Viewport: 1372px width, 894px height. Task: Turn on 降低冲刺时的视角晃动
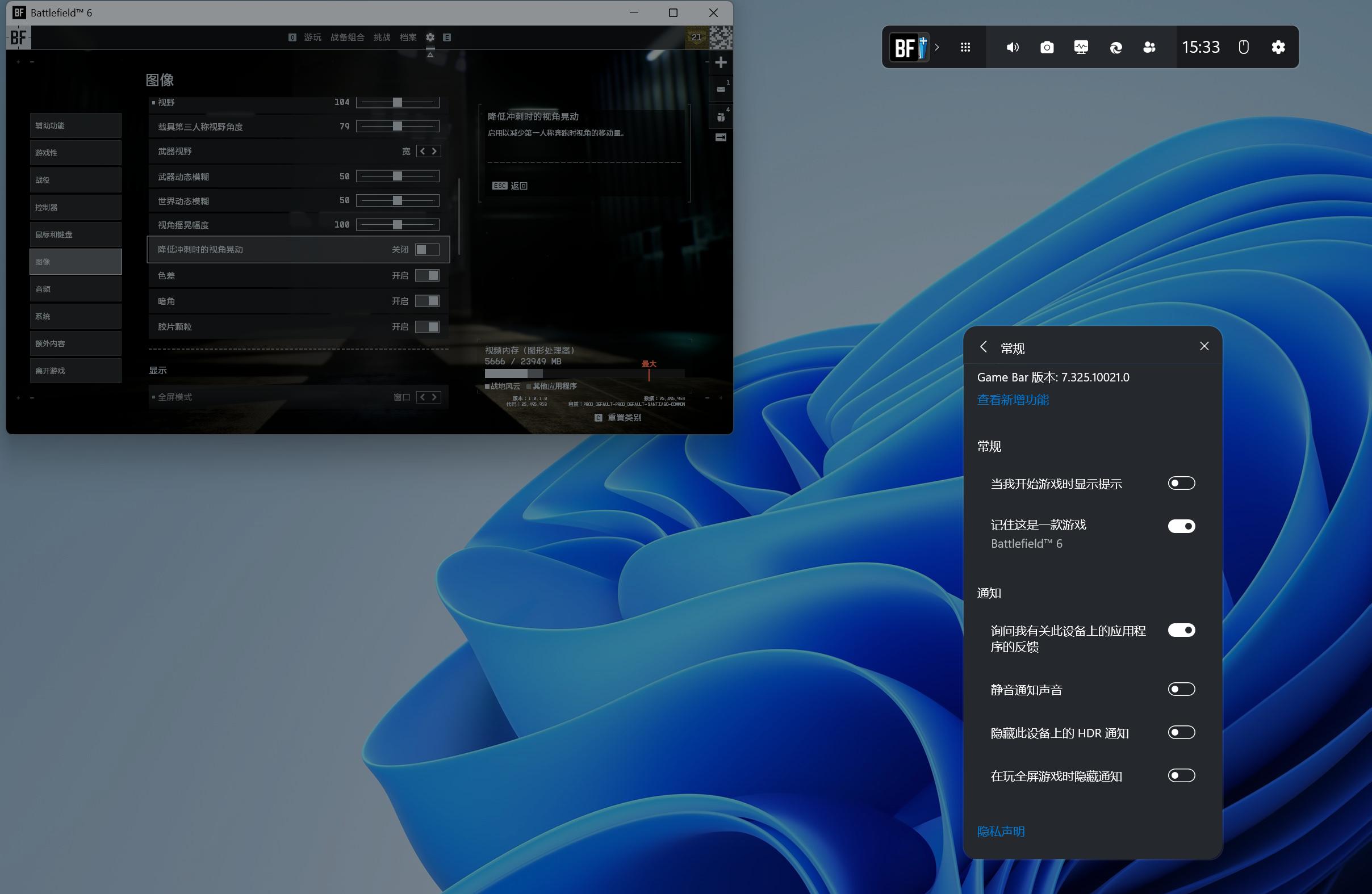427,249
